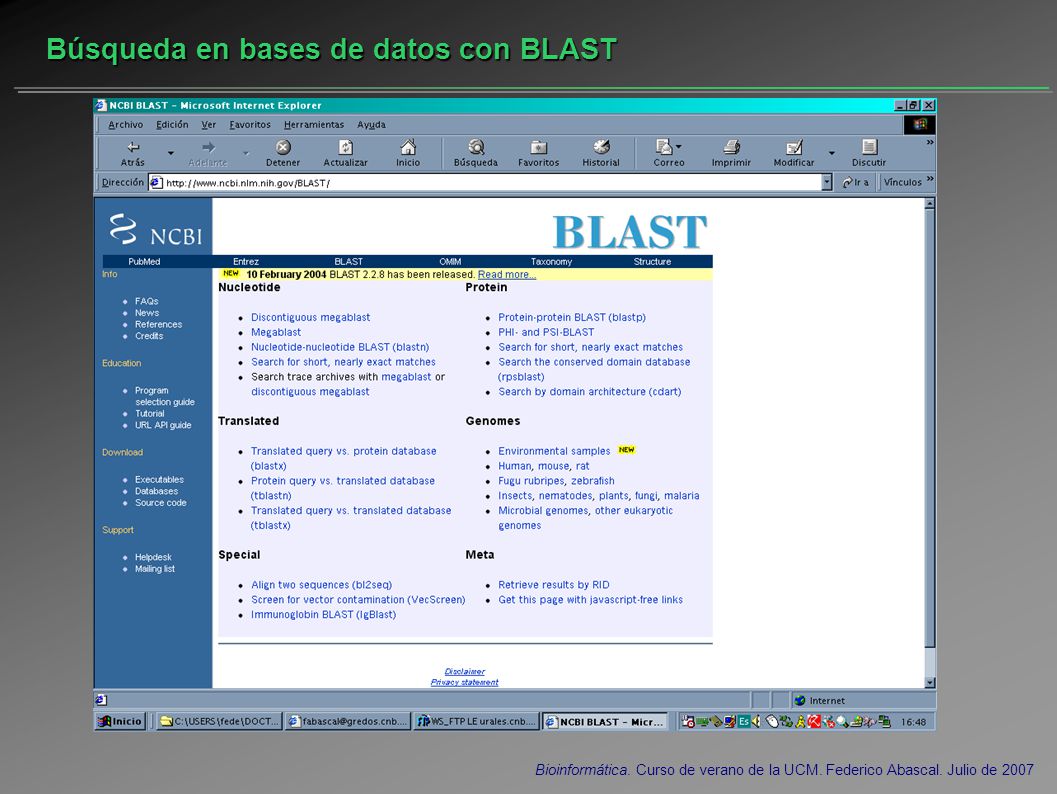Switch to the fabascal@gredos.cnb taskbar window

(347, 722)
